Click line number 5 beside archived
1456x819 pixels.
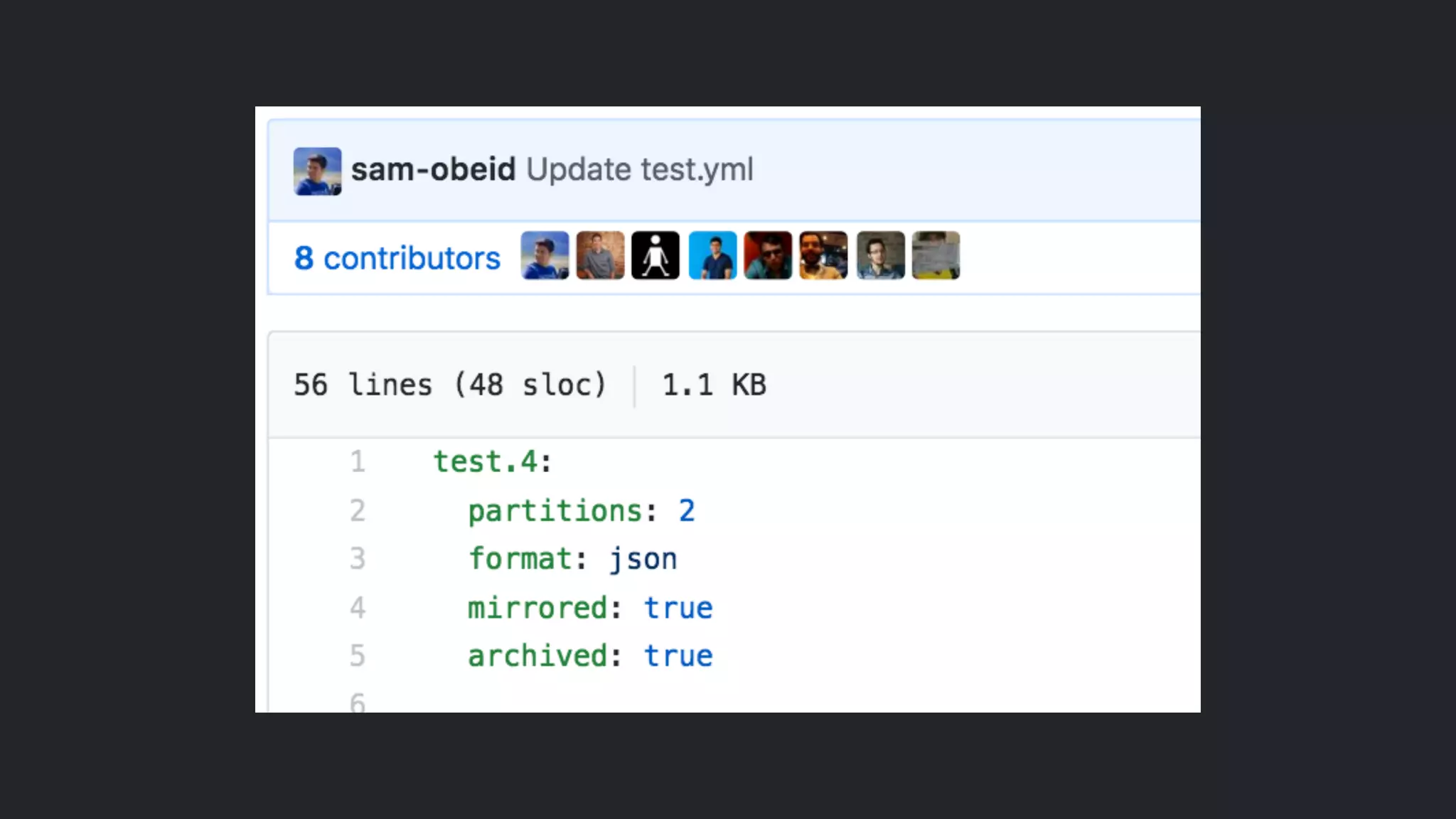(x=358, y=656)
